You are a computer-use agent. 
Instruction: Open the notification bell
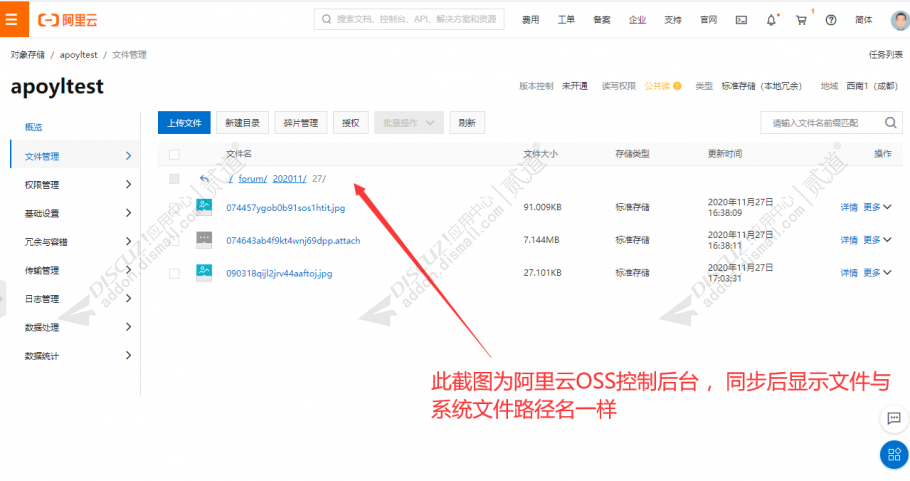(771, 20)
